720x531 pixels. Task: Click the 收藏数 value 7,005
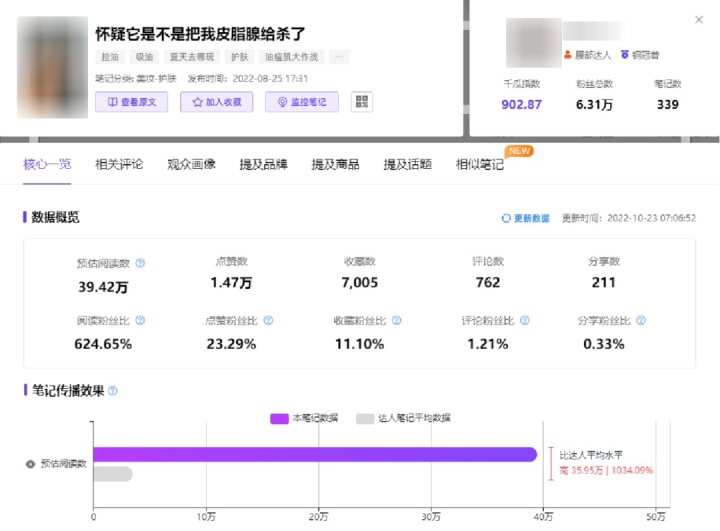tap(360, 282)
